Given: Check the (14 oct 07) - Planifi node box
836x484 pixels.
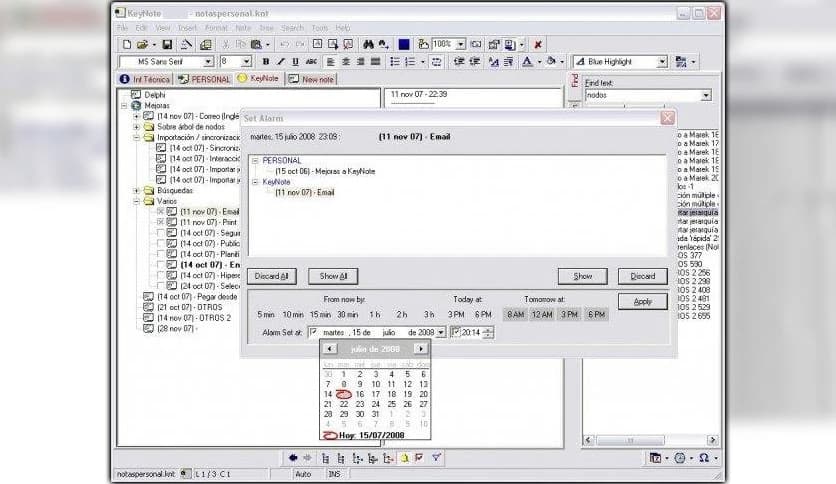Looking at the screenshot, I should (x=160, y=254).
